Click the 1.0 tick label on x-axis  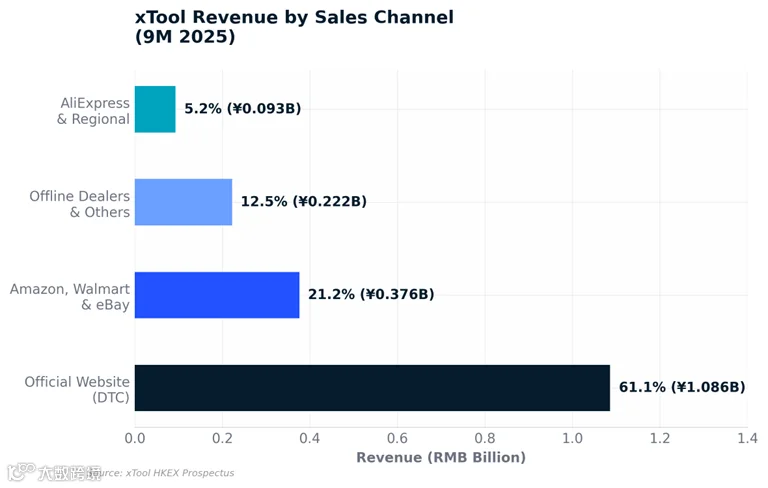(x=572, y=438)
